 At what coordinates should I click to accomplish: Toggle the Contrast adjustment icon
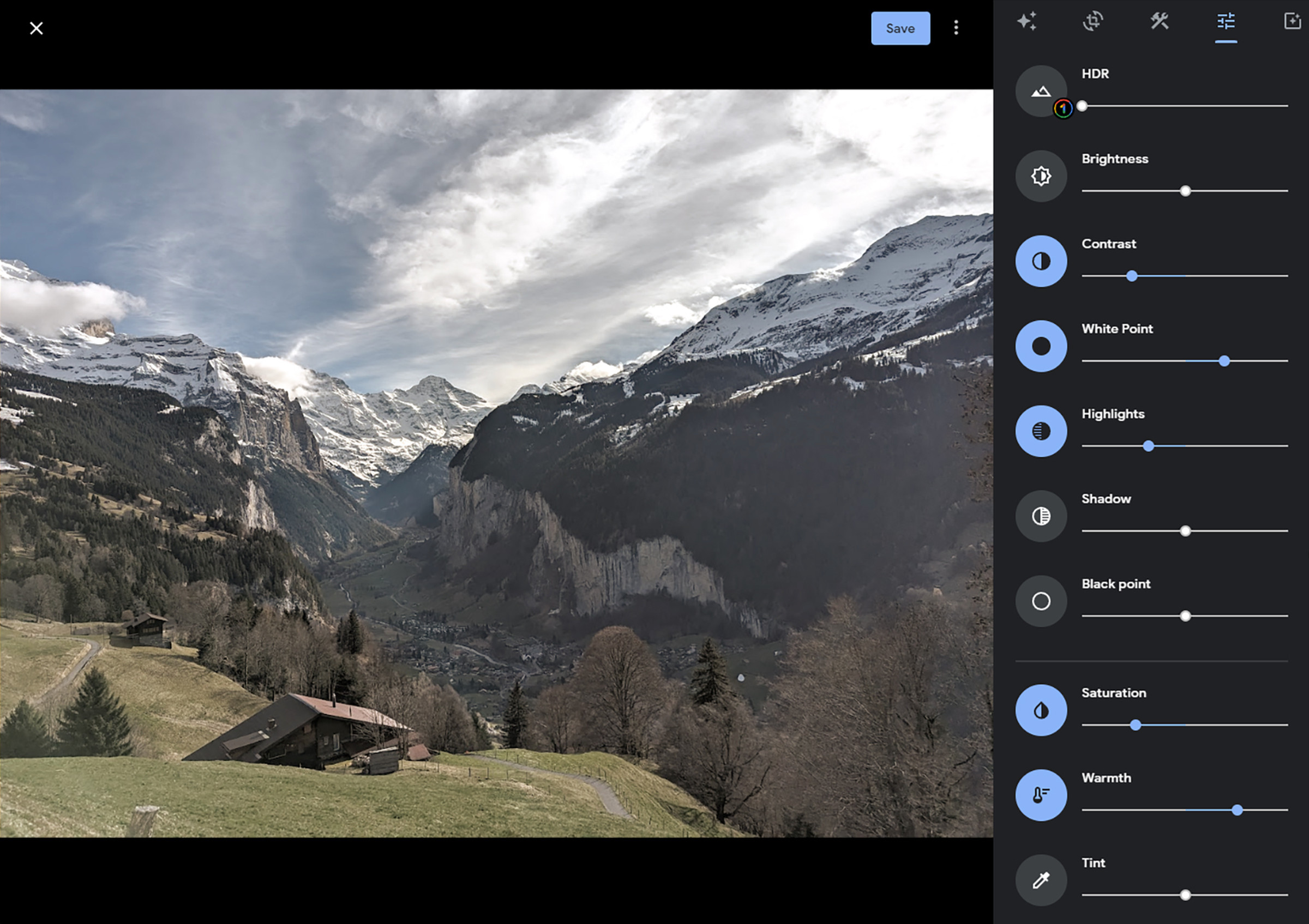pyautogui.click(x=1041, y=261)
